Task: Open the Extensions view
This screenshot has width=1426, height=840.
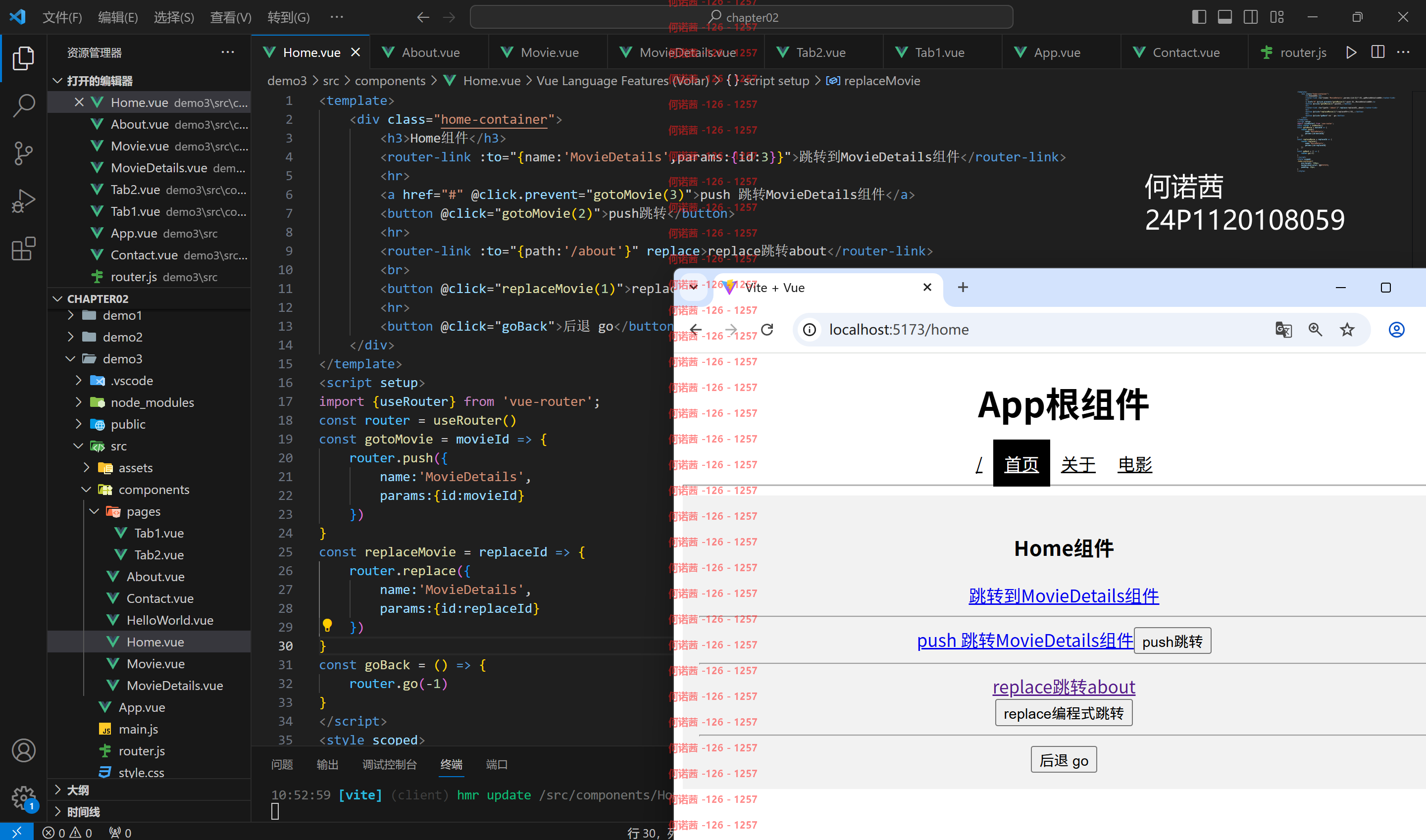Action: point(23,248)
